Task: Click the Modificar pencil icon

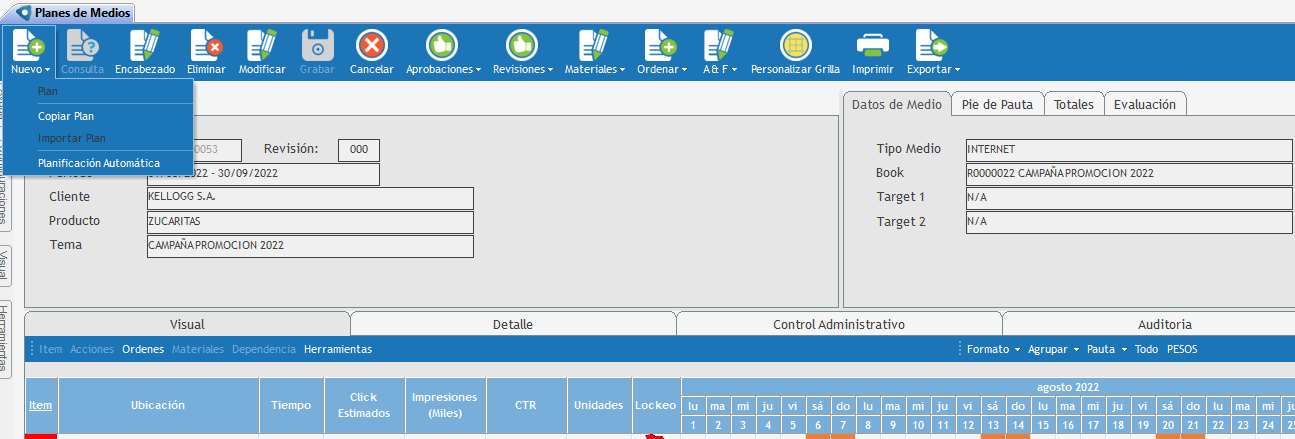Action: pyautogui.click(x=261, y=46)
